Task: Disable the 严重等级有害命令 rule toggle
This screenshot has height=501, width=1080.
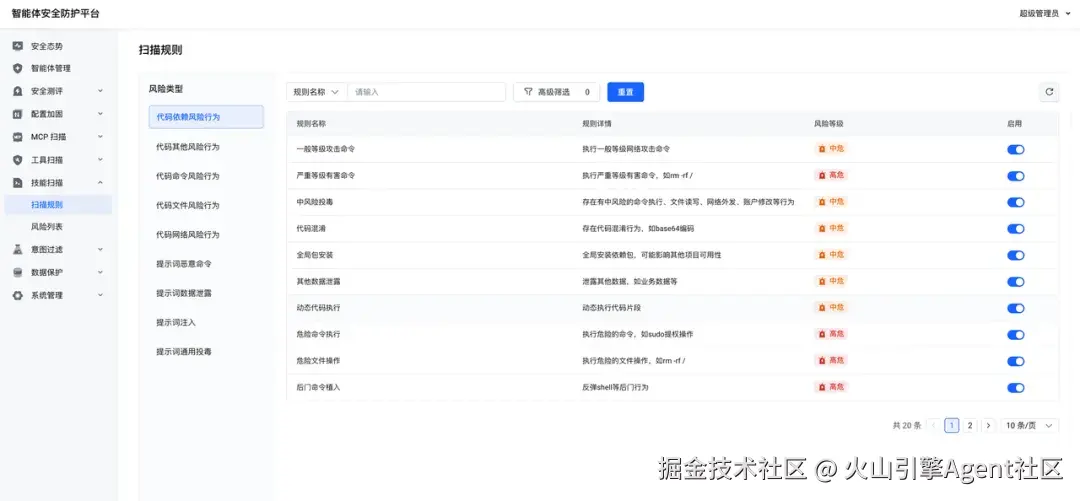Action: pos(1015,176)
